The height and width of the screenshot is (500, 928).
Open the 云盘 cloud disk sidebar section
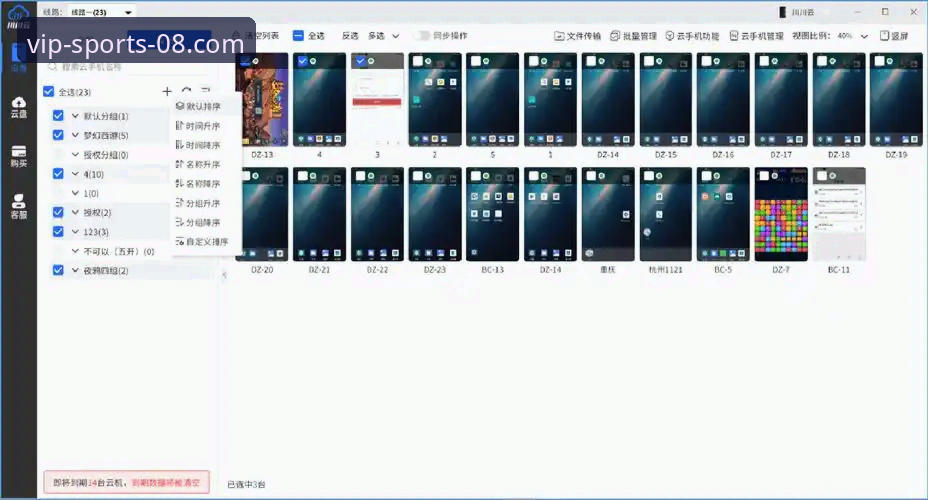tap(18, 107)
